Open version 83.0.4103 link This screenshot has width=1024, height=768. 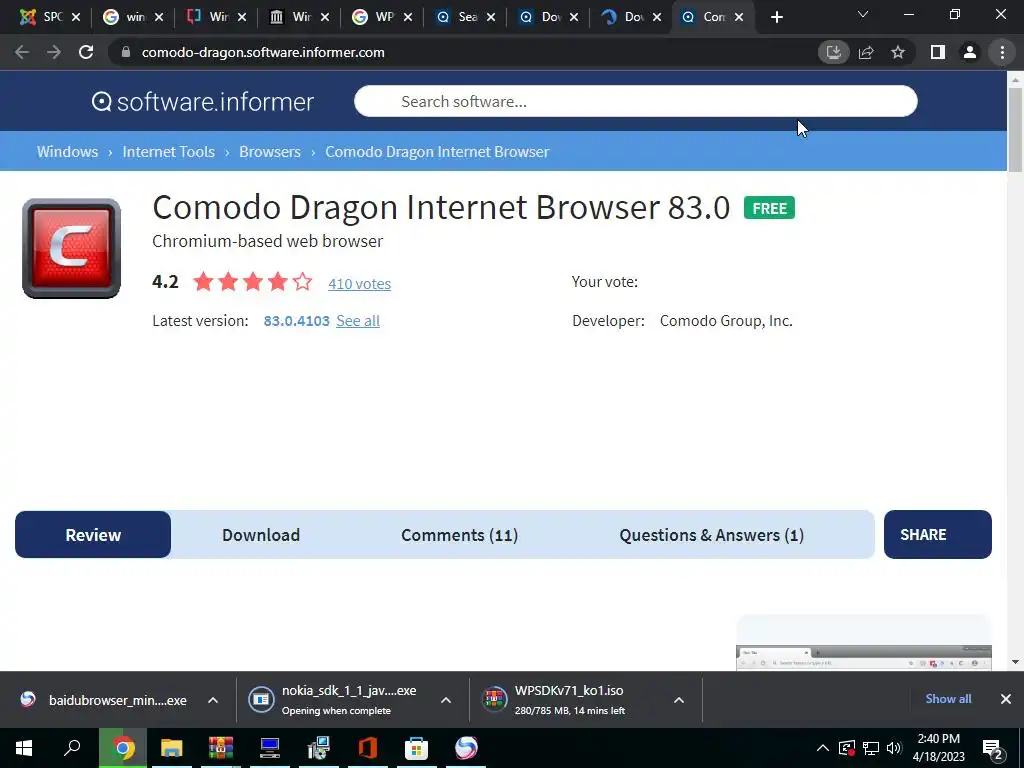point(296,321)
